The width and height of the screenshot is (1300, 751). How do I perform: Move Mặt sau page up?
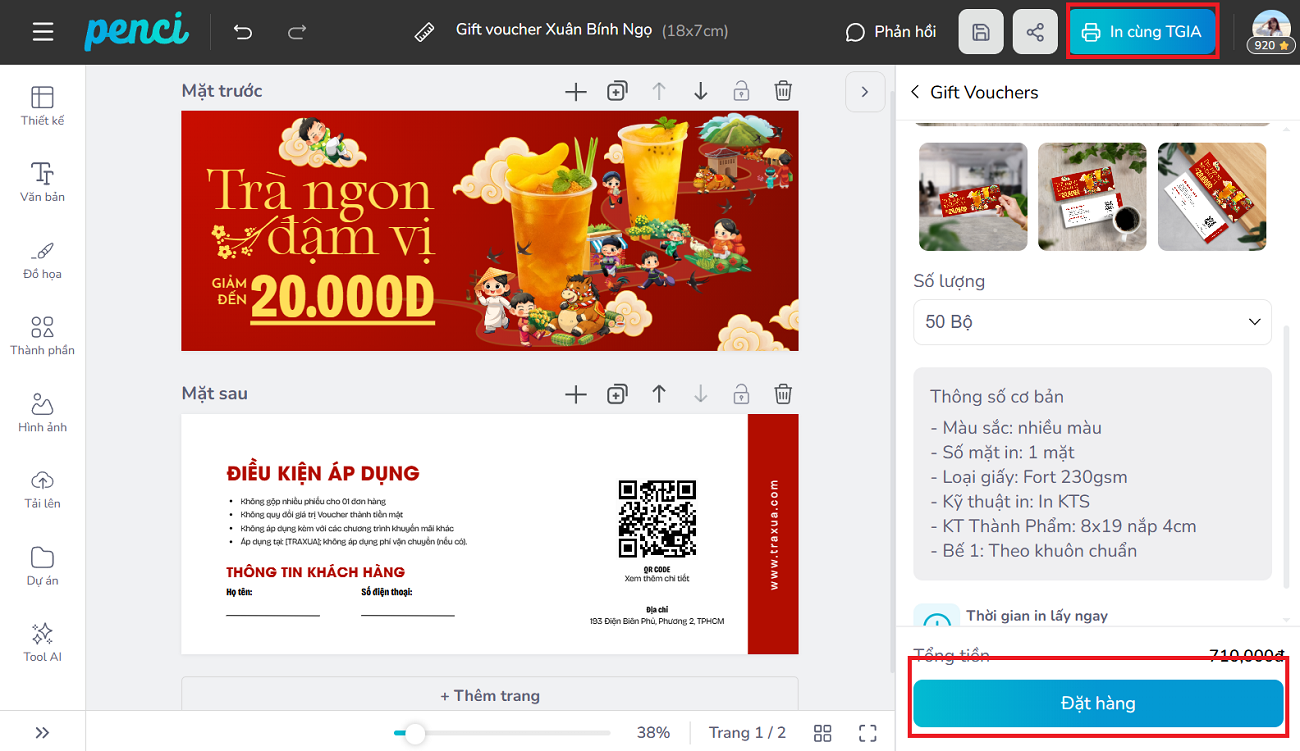pos(659,394)
